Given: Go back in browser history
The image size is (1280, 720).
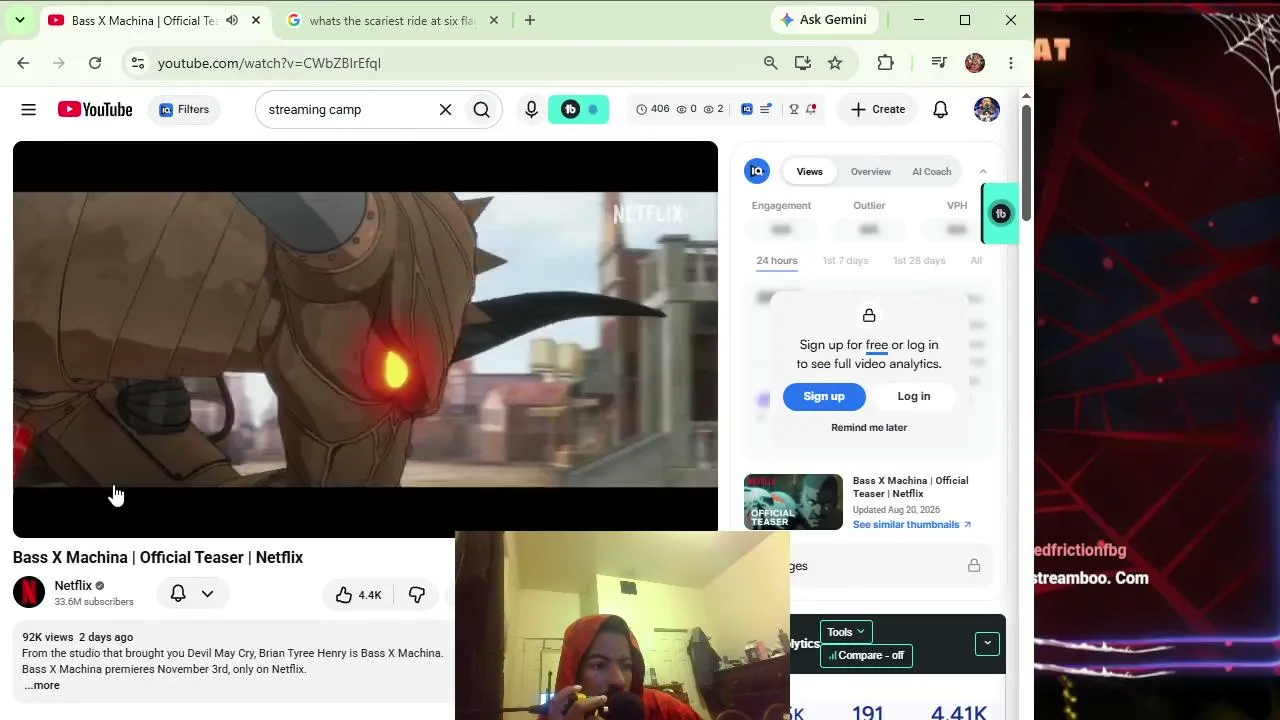Looking at the screenshot, I should [x=23, y=63].
